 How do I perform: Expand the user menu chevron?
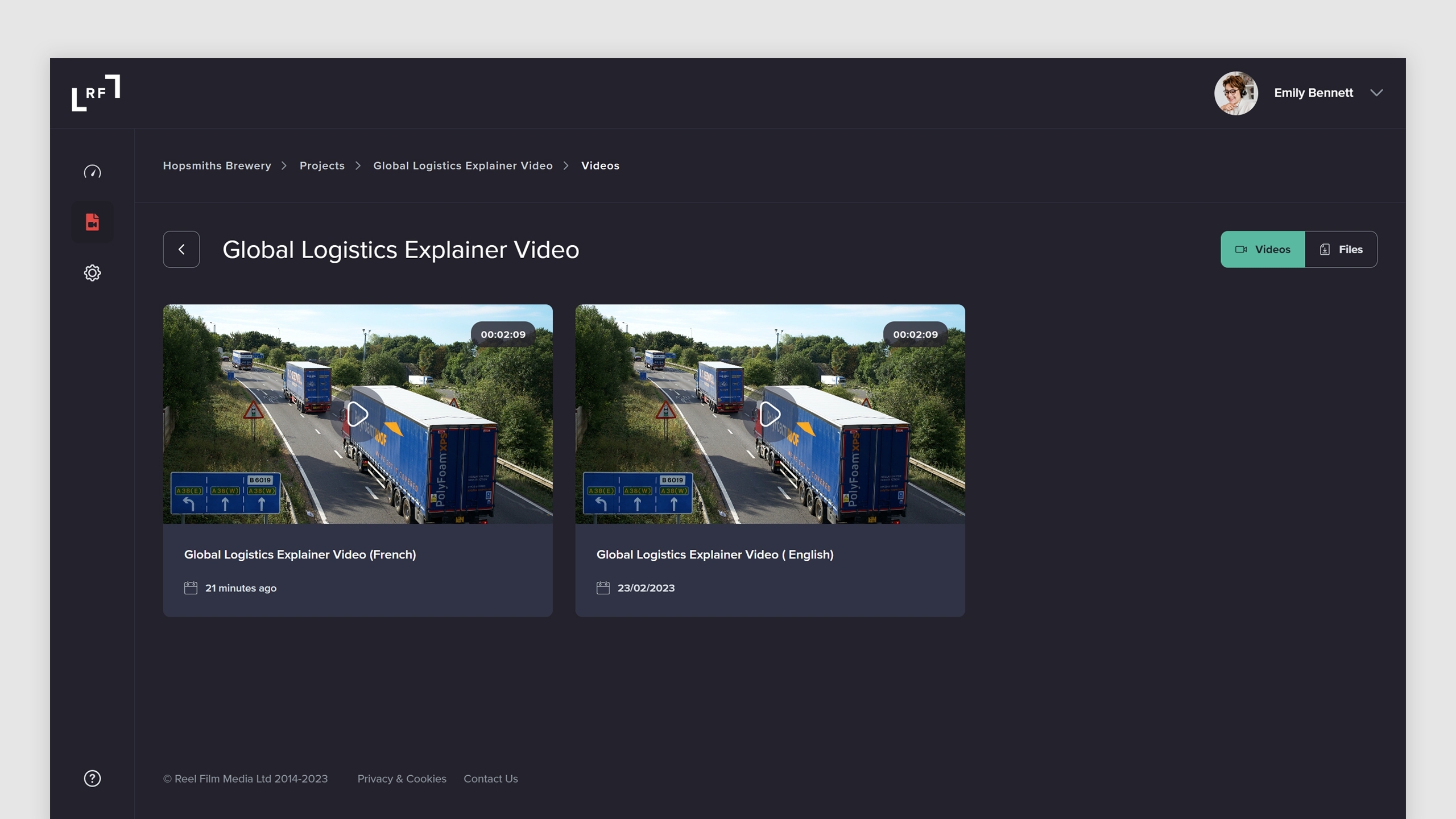click(x=1376, y=93)
